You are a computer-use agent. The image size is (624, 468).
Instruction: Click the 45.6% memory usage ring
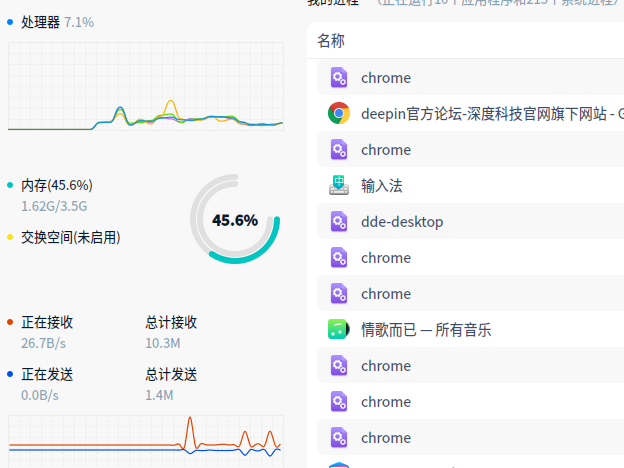[235, 220]
